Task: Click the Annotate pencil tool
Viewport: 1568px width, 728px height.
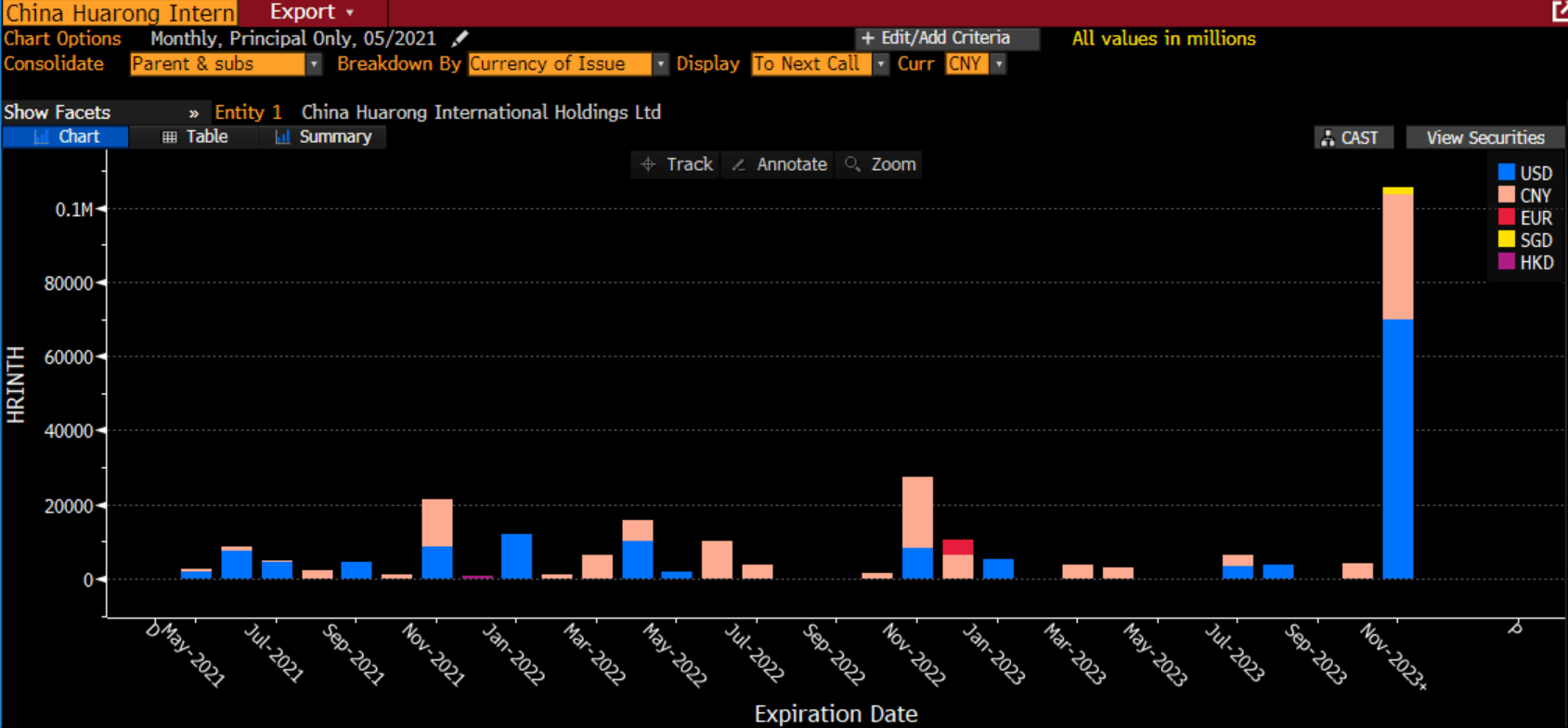Action: (778, 164)
